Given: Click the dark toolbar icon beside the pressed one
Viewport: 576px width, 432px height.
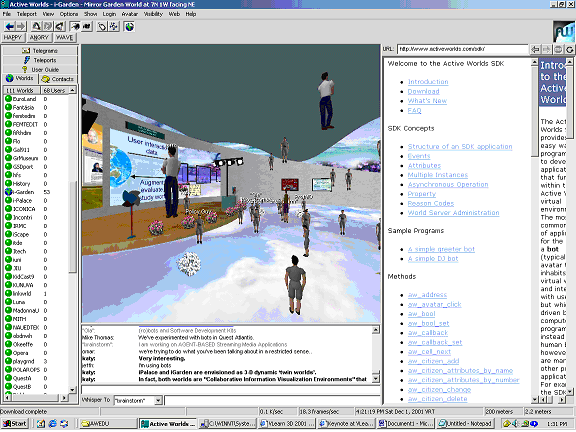Looking at the screenshot, I should (87, 26).
